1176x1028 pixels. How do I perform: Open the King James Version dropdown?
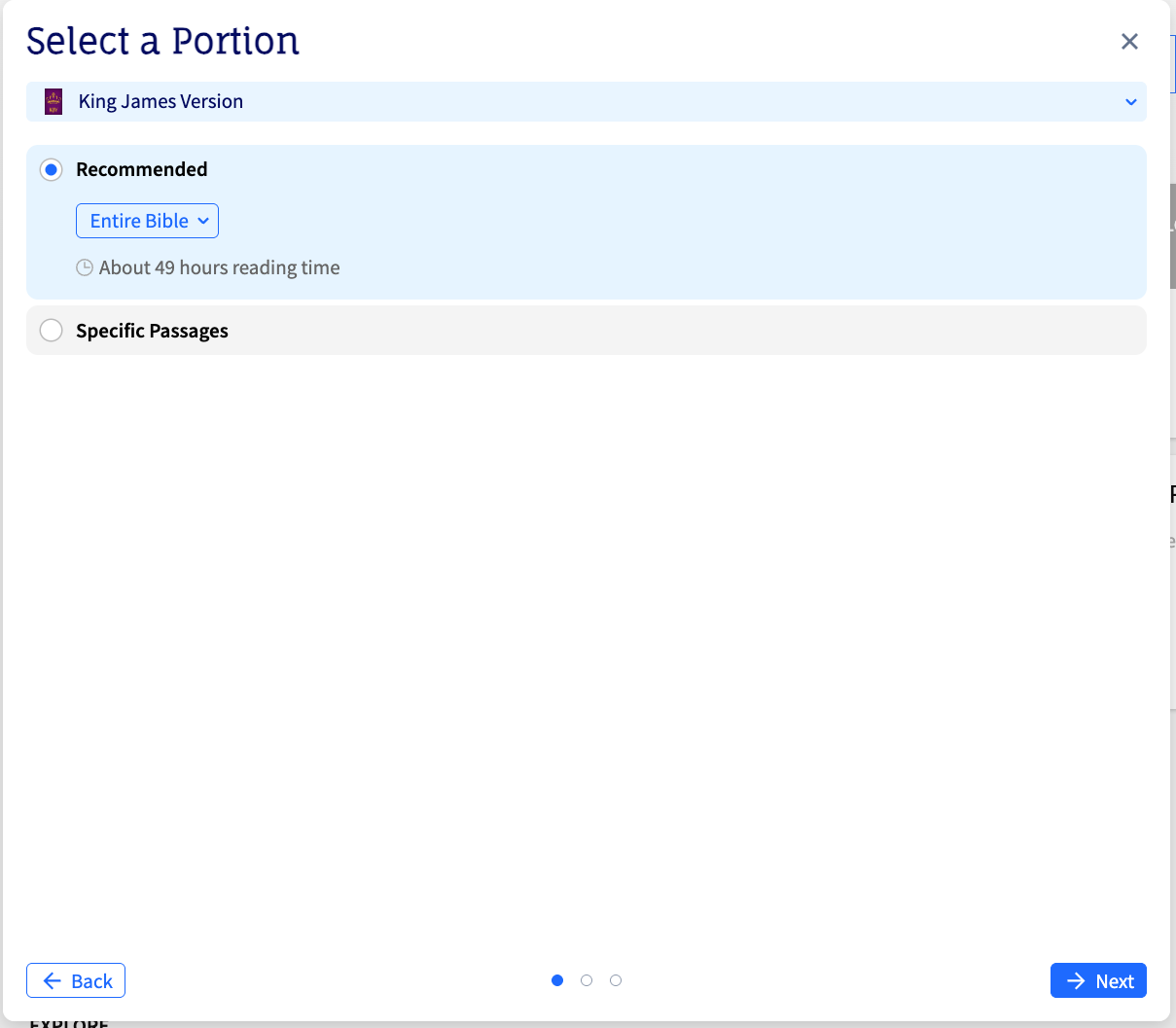pos(587,102)
